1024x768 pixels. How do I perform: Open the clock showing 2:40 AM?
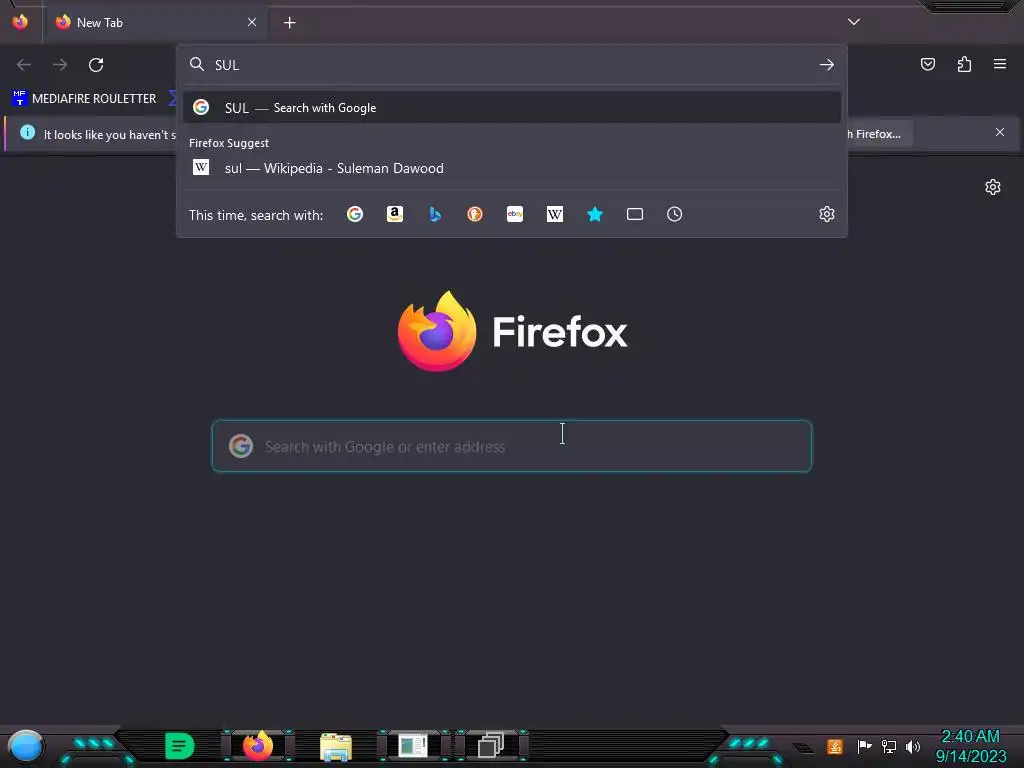point(970,746)
